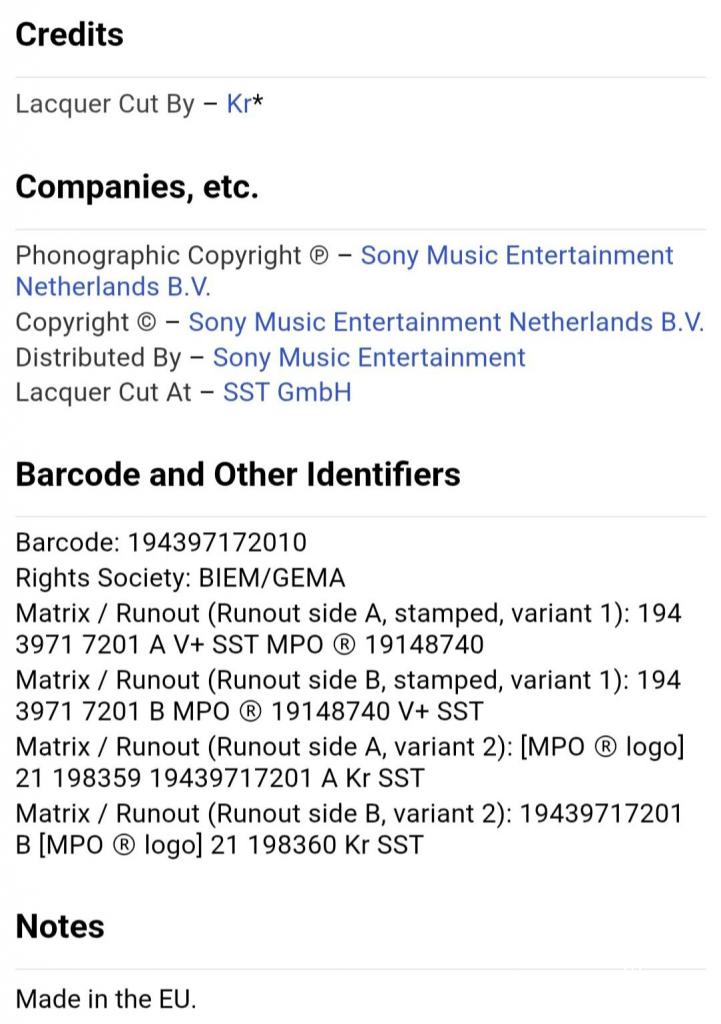The width and height of the screenshot is (721, 1024).
Task: Click the side B variant 1 matrix text
Action: (348, 696)
